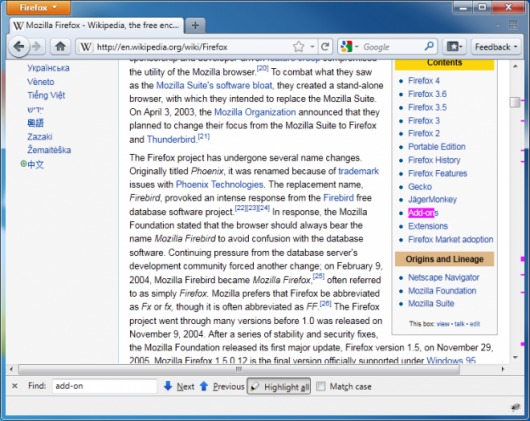The image size is (530, 421).
Task: Click the horizontal scrollbar thumb
Action: tap(239, 369)
